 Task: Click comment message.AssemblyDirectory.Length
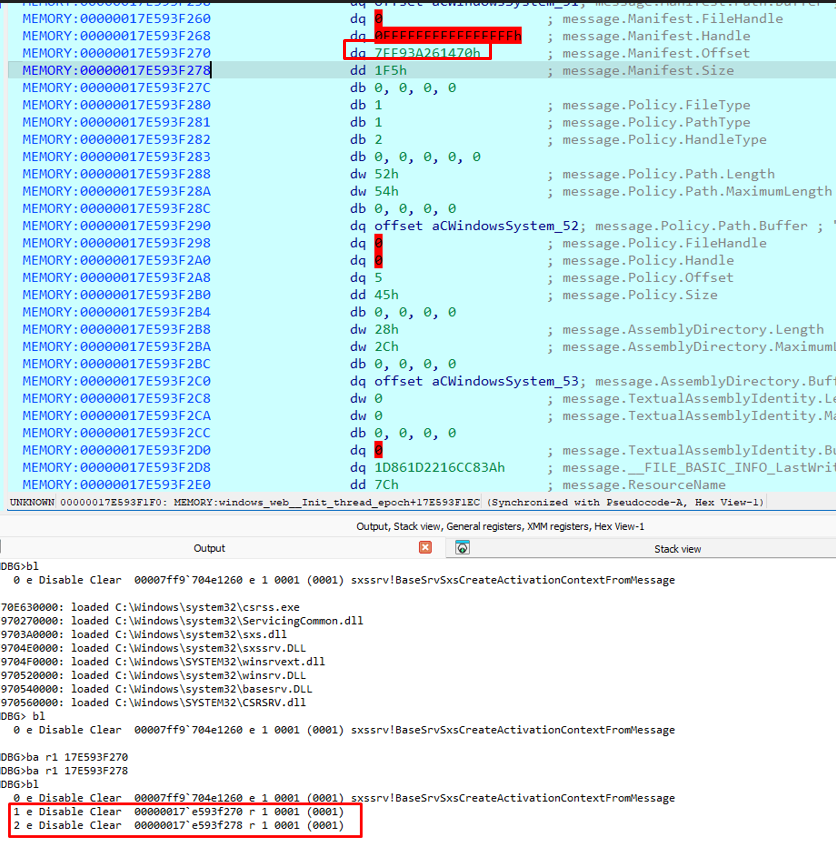tap(693, 329)
